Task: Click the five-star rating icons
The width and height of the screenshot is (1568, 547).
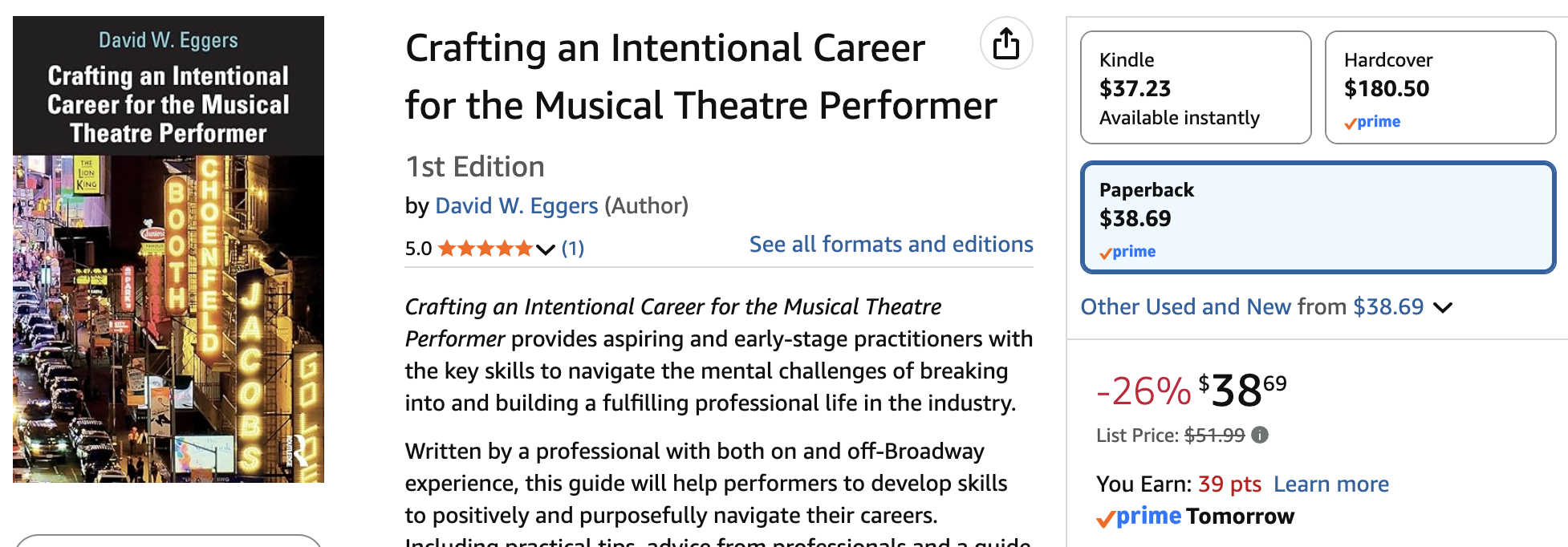Action: [485, 249]
